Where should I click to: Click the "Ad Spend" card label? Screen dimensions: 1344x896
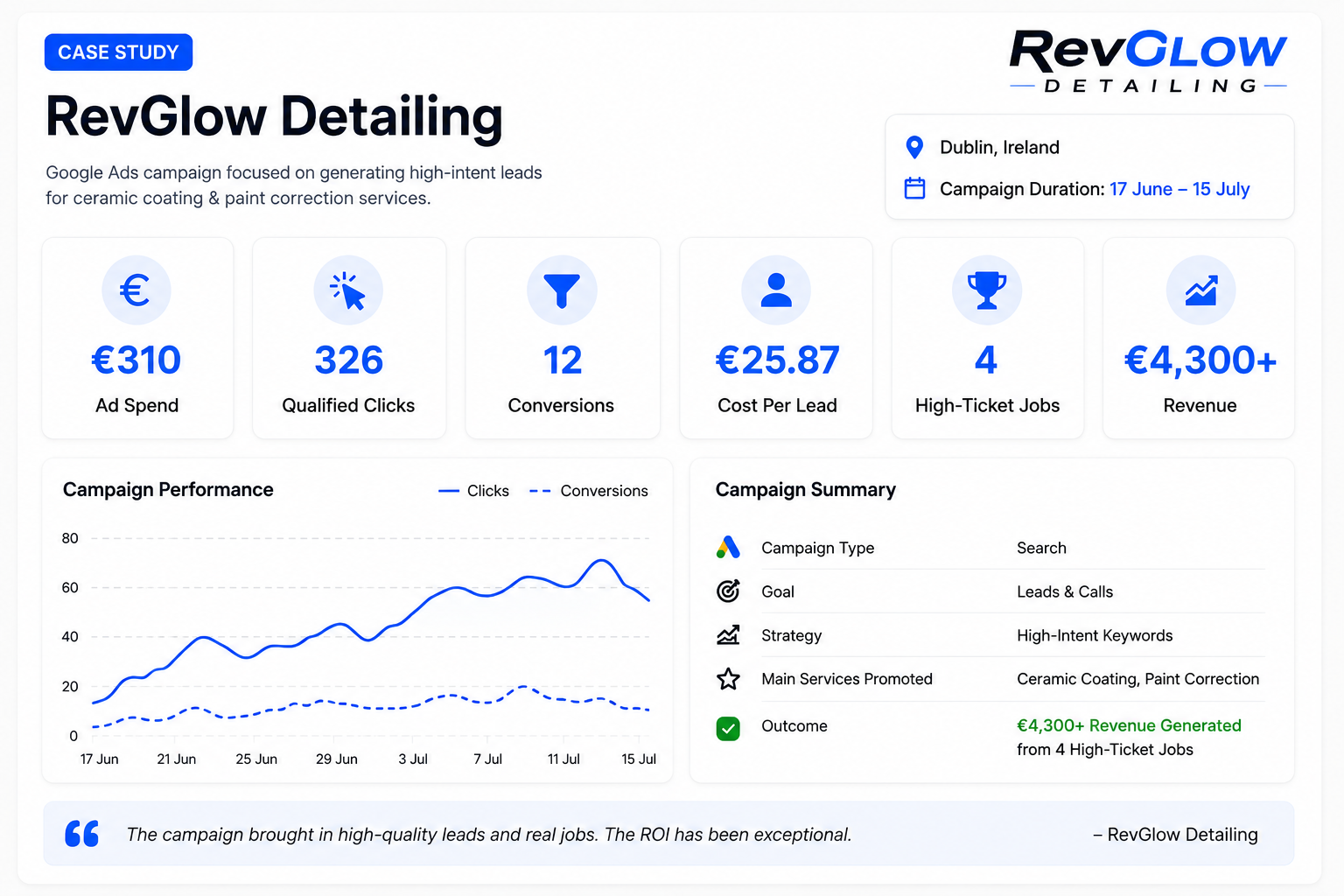point(137,405)
